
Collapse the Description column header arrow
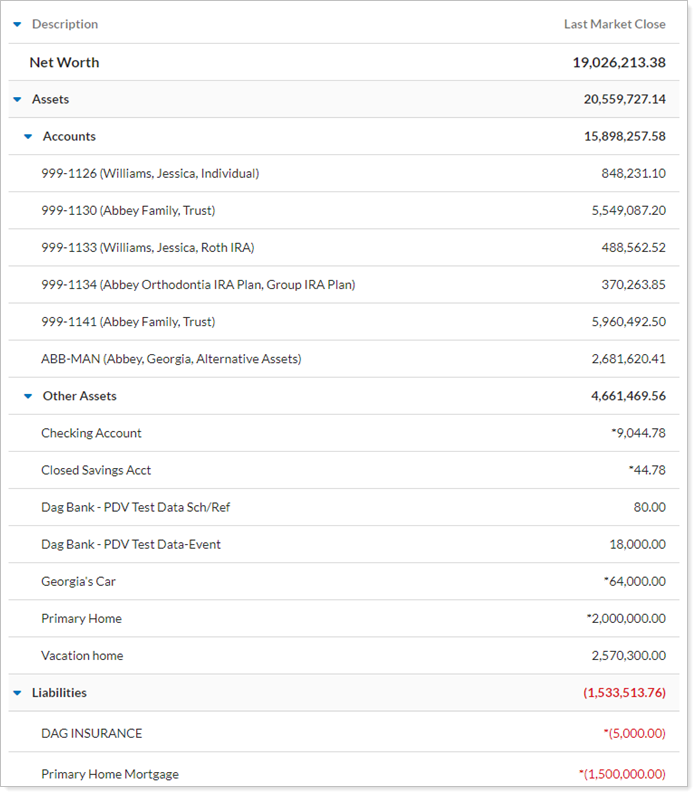click(x=17, y=25)
